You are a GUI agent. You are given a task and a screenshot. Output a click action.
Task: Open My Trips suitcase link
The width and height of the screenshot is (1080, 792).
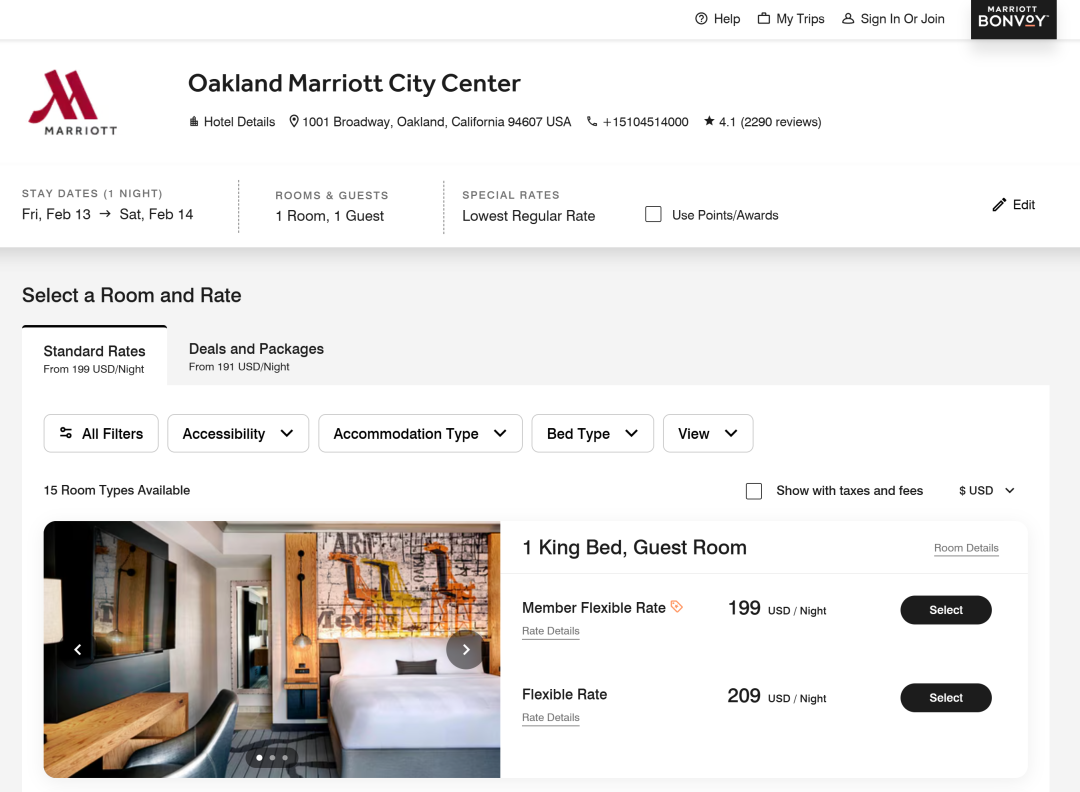[x=791, y=19]
